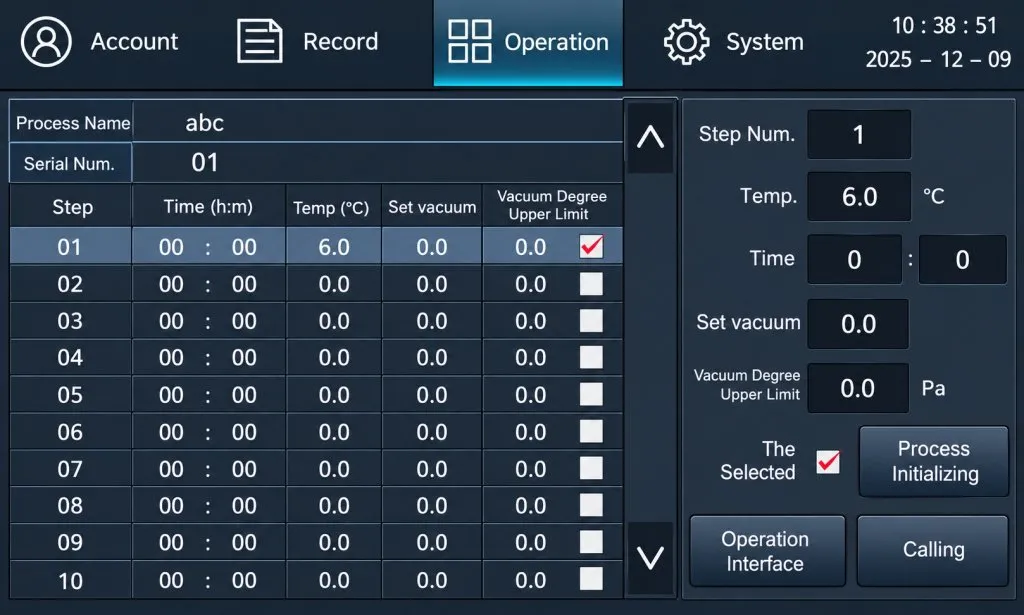Enable the step 03 checkbox
Screen dimensions: 1024x615
(x=592, y=321)
